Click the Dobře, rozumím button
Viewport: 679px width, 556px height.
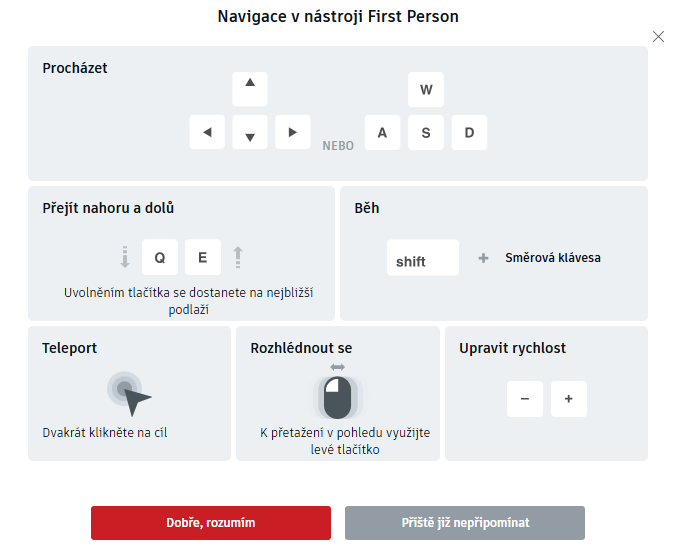click(211, 523)
